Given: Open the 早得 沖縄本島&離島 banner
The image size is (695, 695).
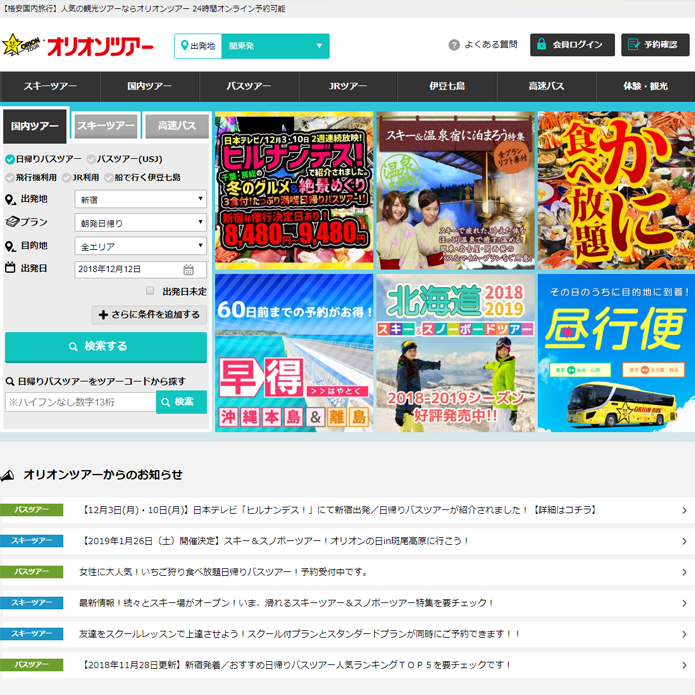Looking at the screenshot, I should [x=294, y=353].
